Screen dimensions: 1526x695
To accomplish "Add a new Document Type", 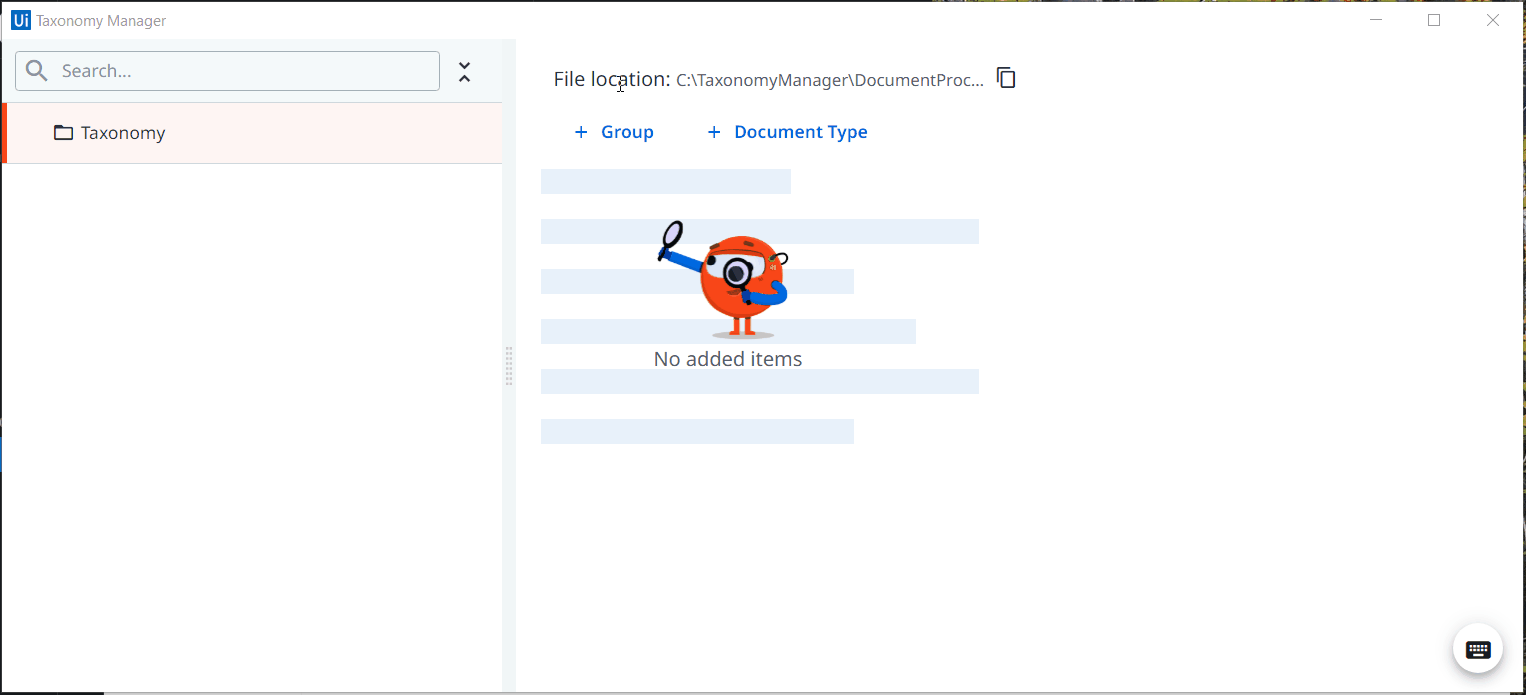I will click(x=787, y=132).
